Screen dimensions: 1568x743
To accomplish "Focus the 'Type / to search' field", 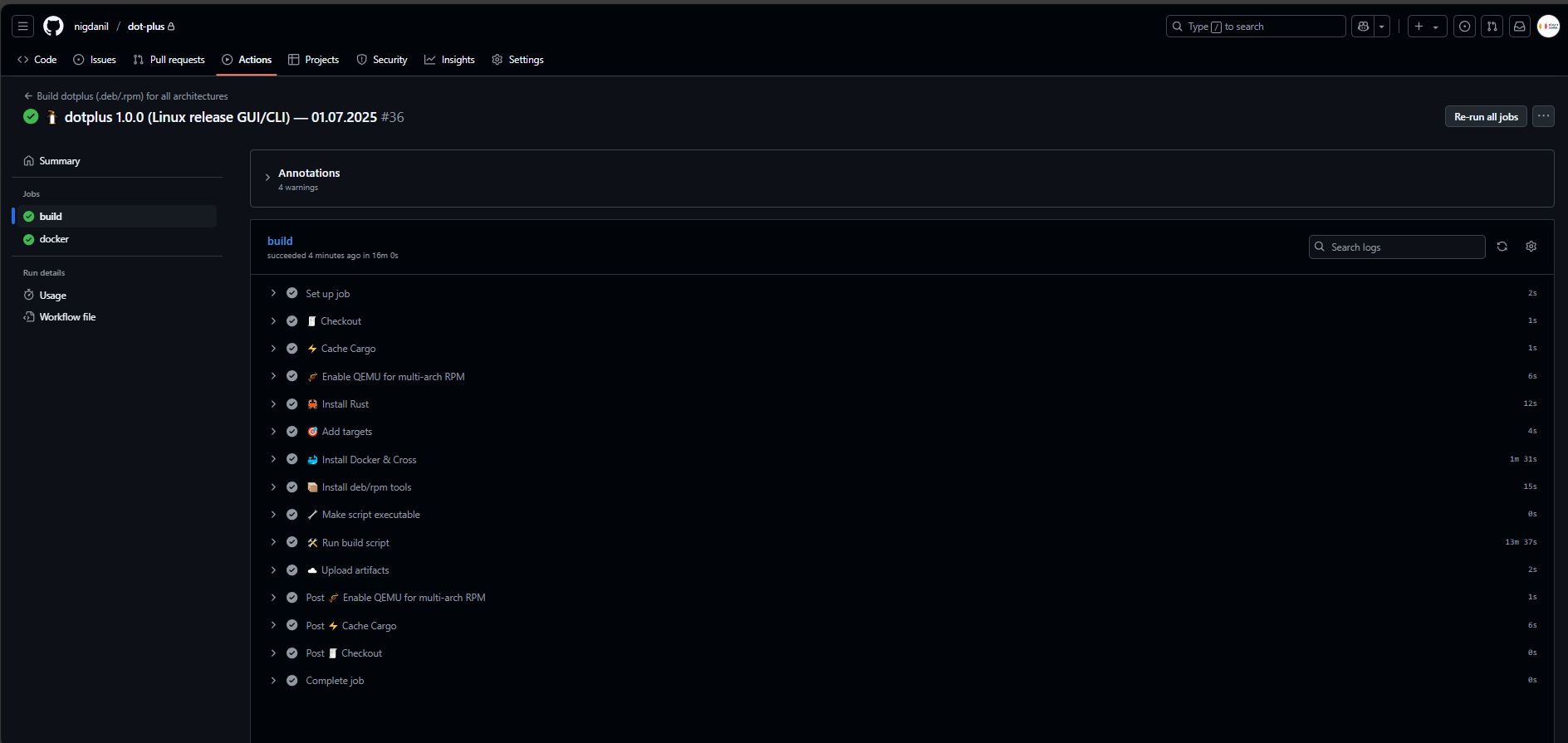I will point(1256,27).
